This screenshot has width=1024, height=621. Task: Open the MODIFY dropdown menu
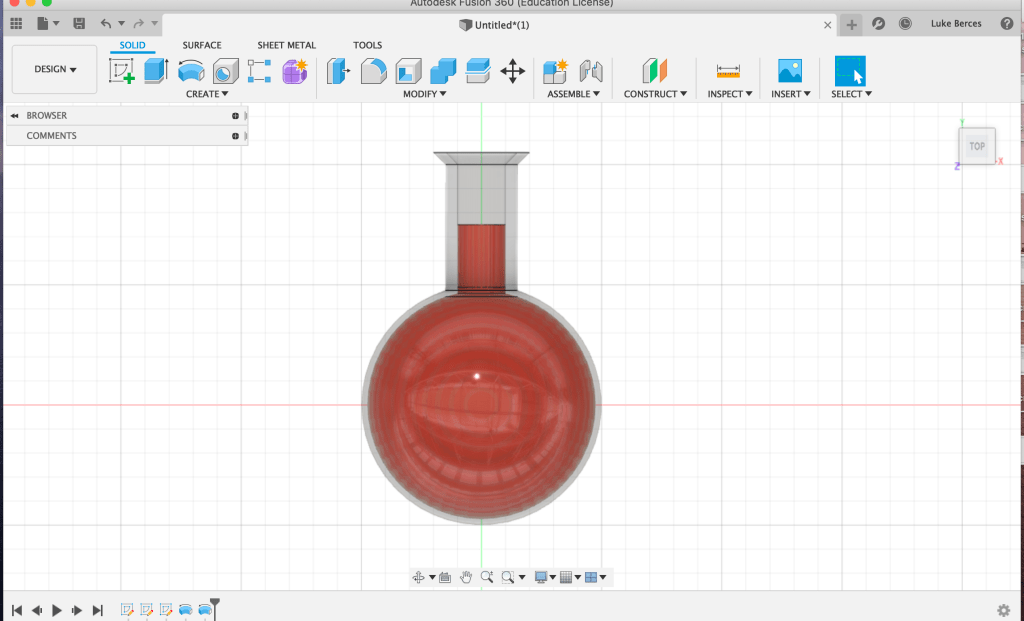point(424,94)
